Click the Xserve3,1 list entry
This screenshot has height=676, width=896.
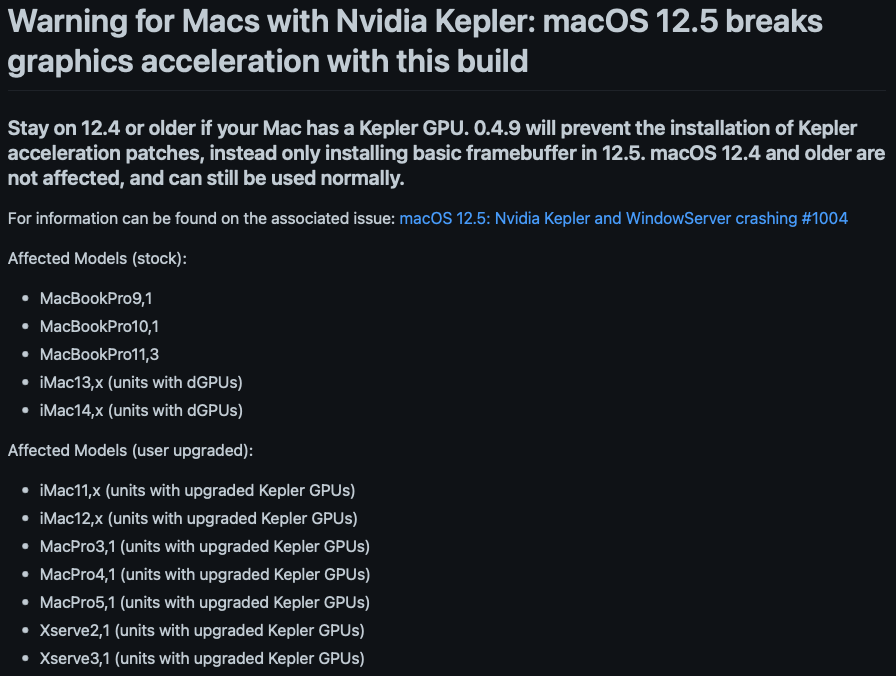pos(202,658)
